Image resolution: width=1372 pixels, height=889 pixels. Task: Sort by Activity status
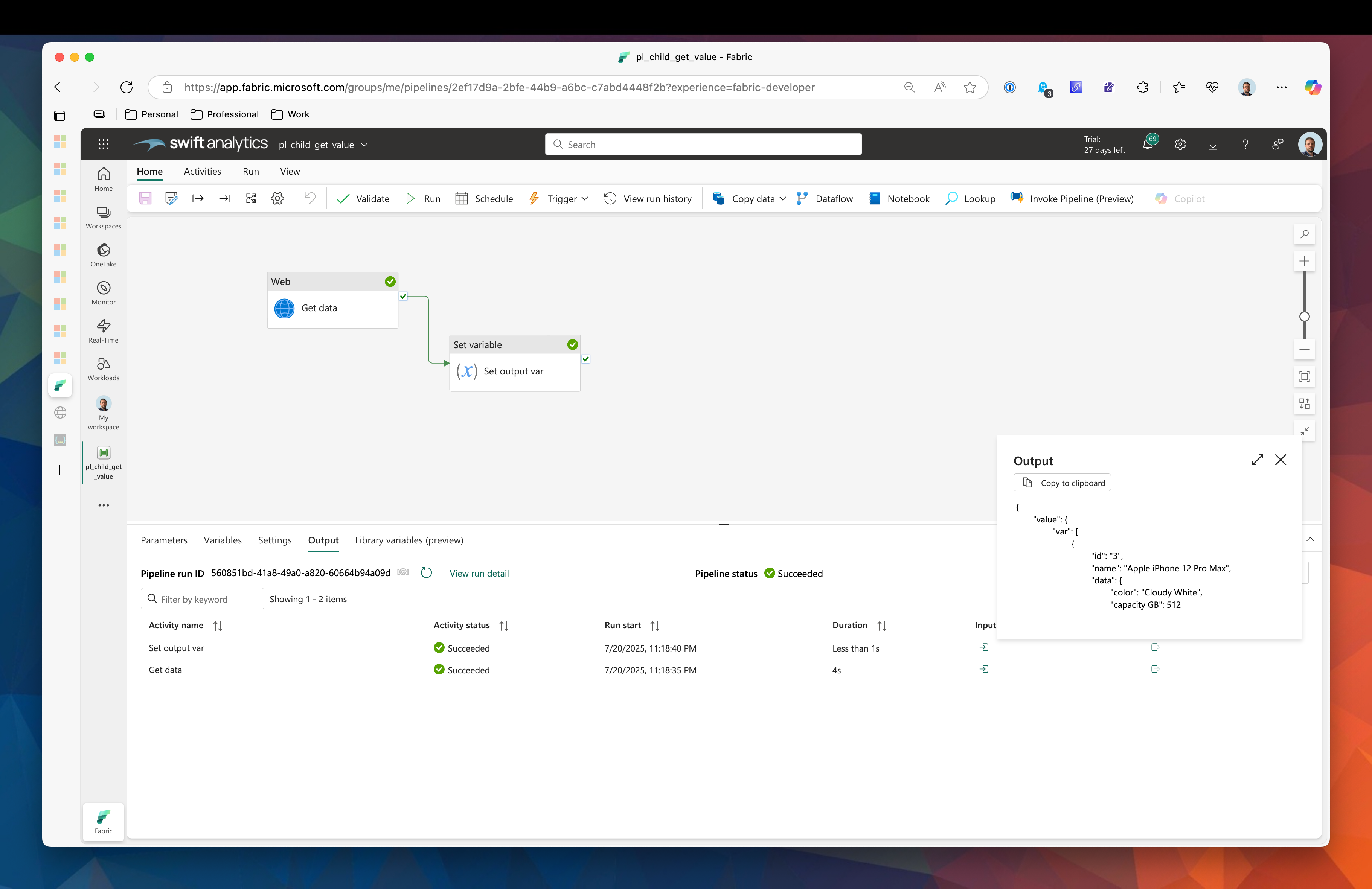pos(505,626)
